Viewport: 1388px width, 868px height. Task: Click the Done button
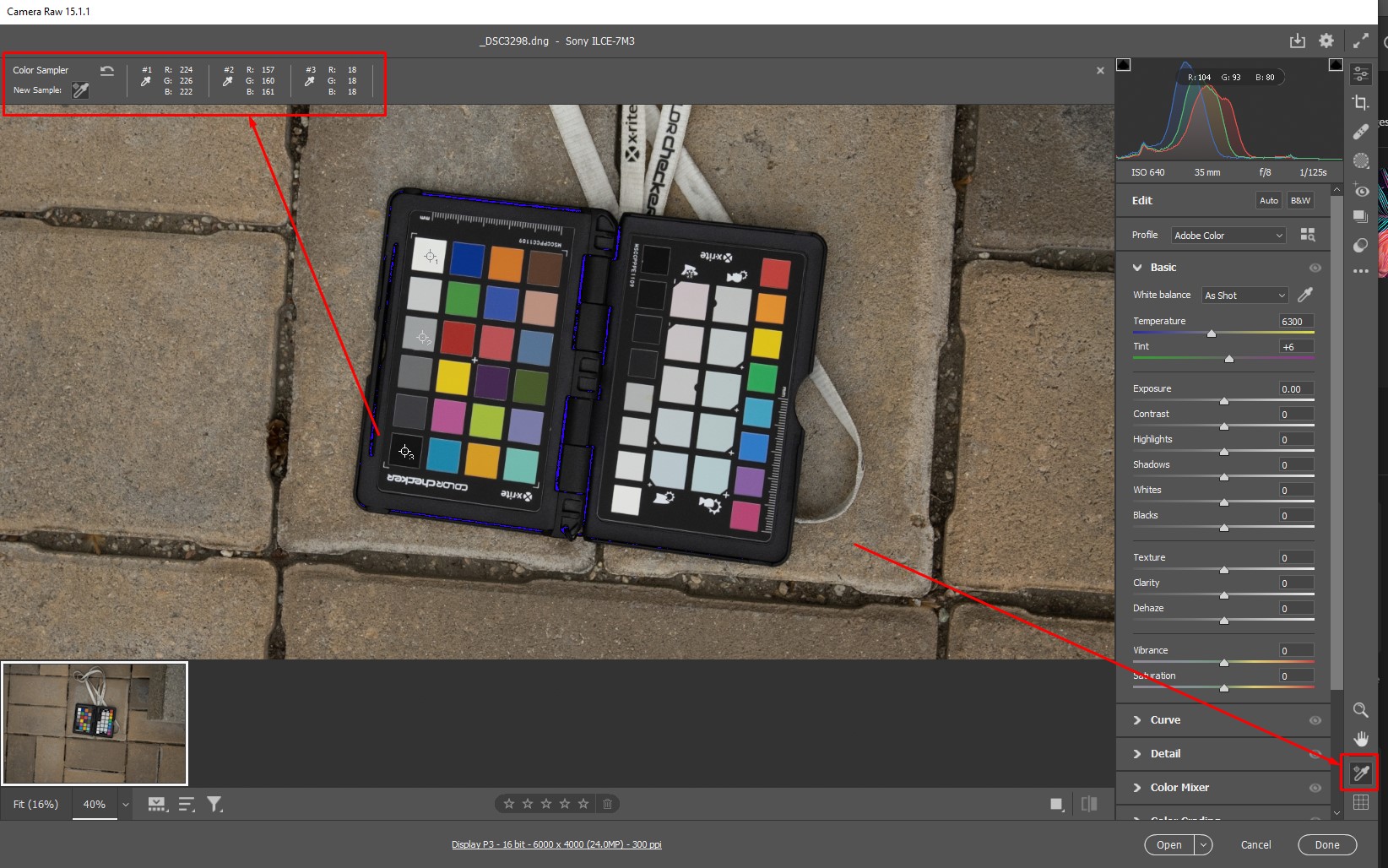click(1326, 844)
